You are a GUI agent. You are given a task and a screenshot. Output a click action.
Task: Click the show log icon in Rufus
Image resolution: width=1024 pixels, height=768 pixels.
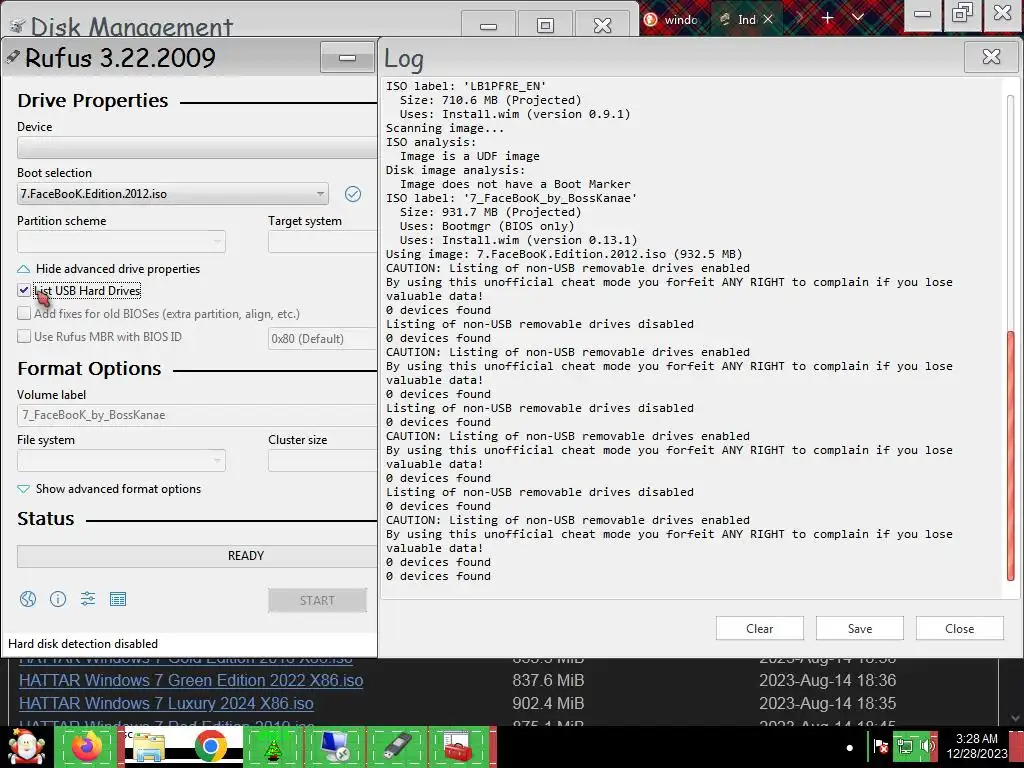(x=118, y=599)
